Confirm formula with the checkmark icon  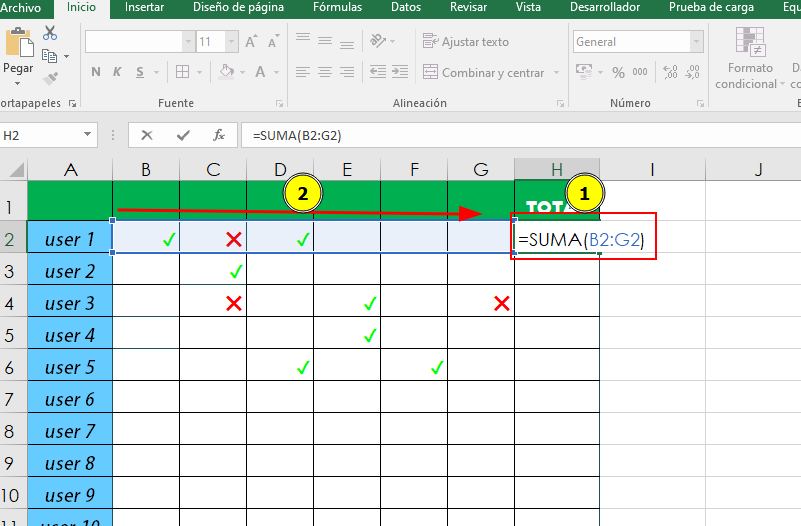(x=182, y=135)
